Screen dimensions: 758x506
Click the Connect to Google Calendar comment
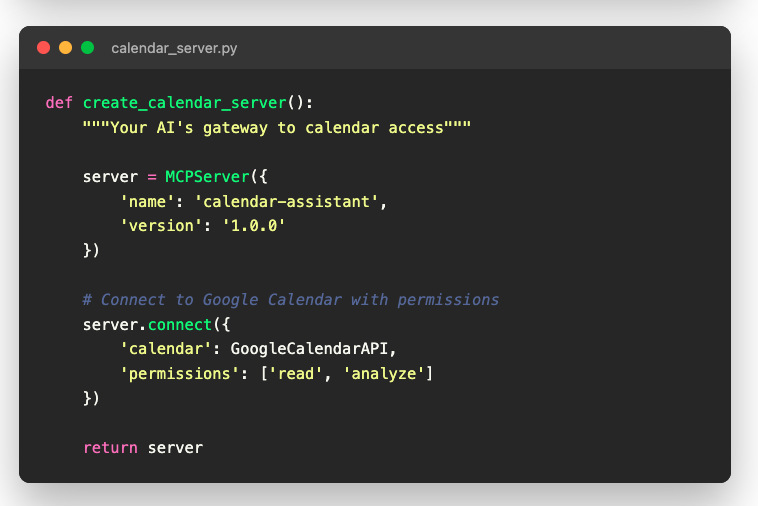pos(291,300)
